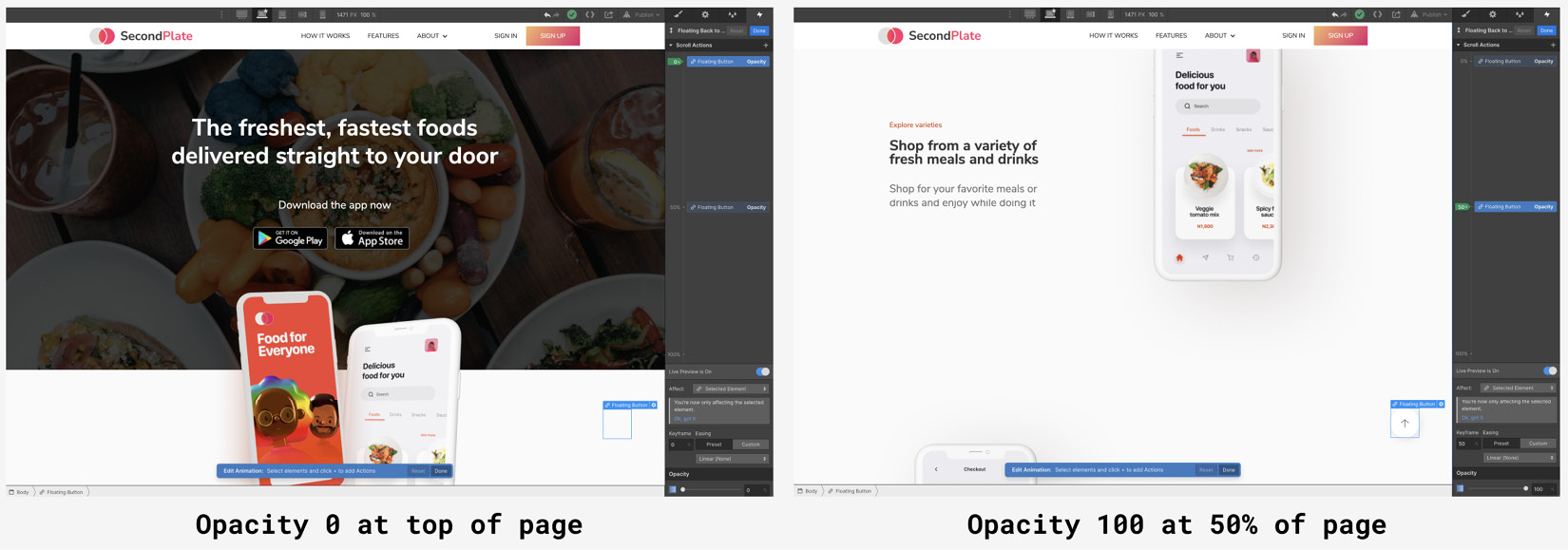Select desktop breakpoint icon in right screenshot
1568x550 pixels.
pos(1029,14)
